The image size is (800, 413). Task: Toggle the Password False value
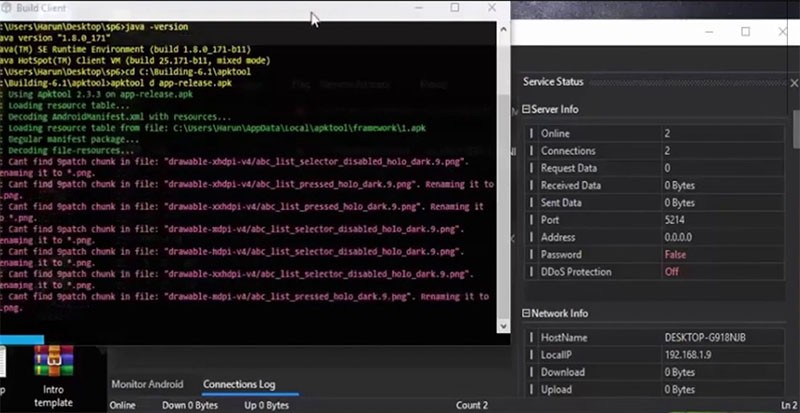pyautogui.click(x=676, y=255)
